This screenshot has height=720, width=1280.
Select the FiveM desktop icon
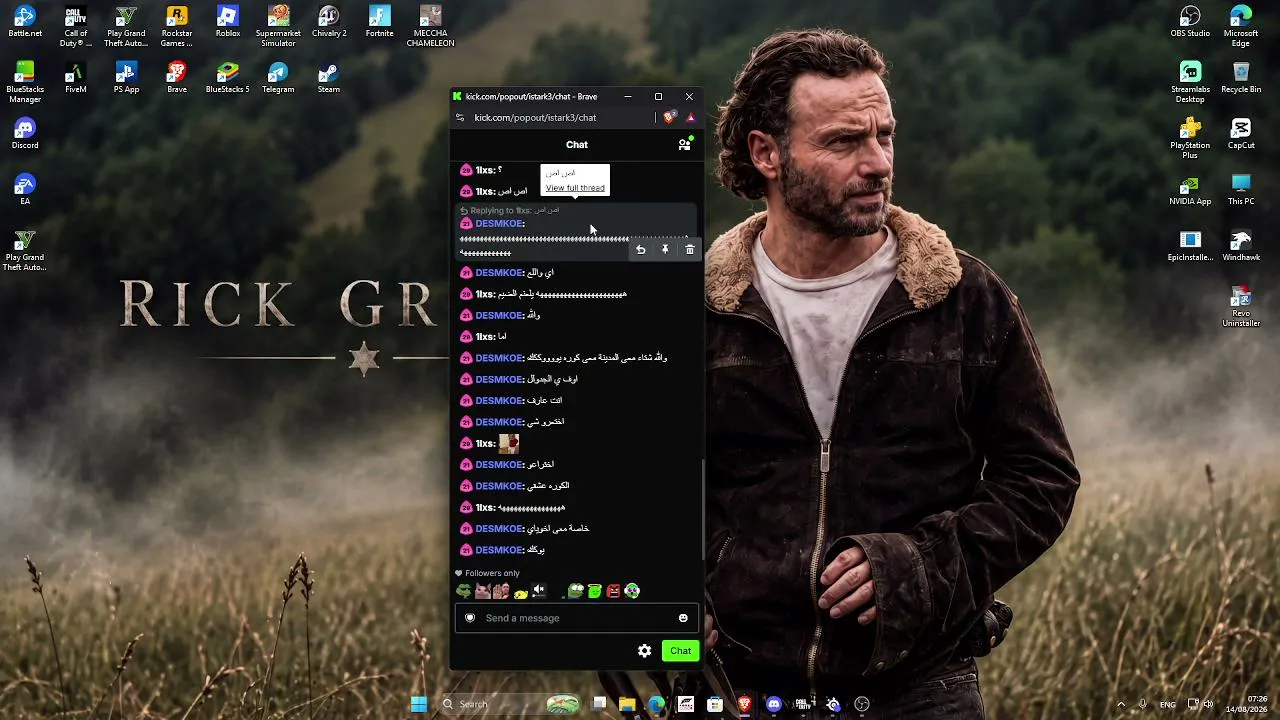[76, 78]
